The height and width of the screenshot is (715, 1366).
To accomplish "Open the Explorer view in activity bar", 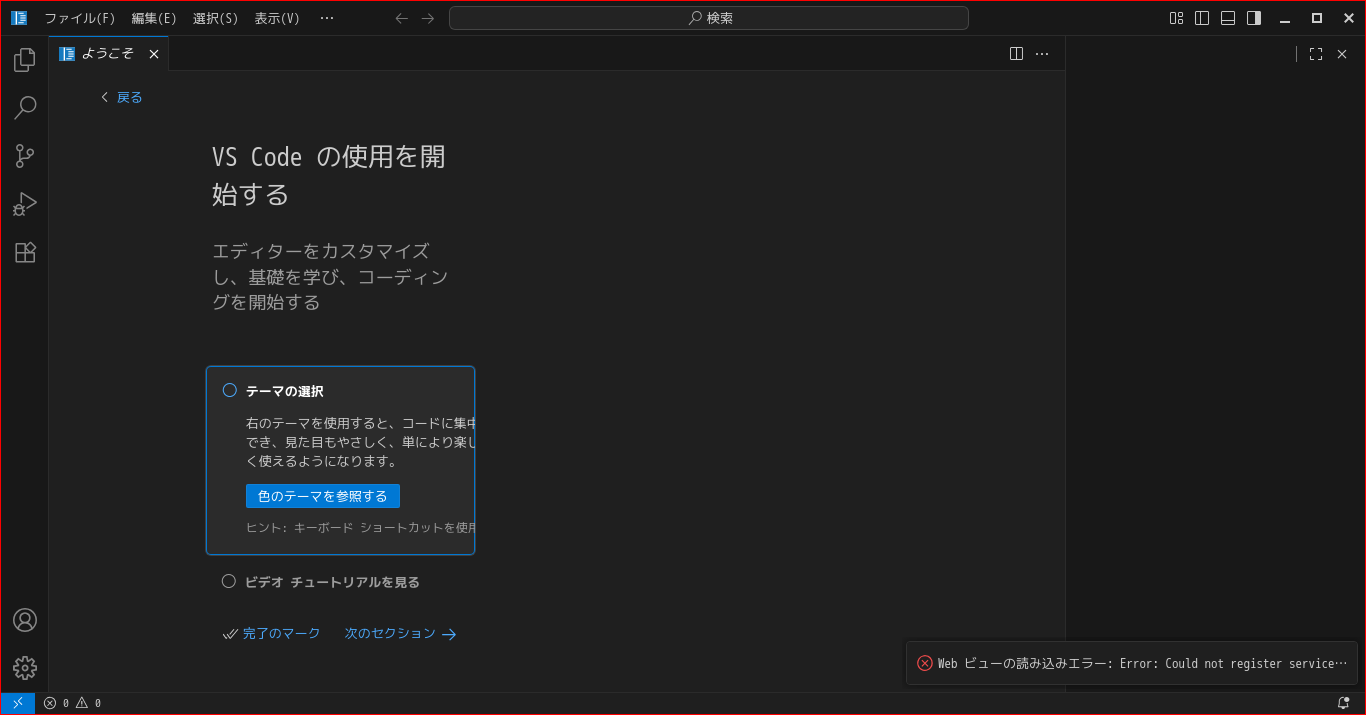I will click(25, 60).
